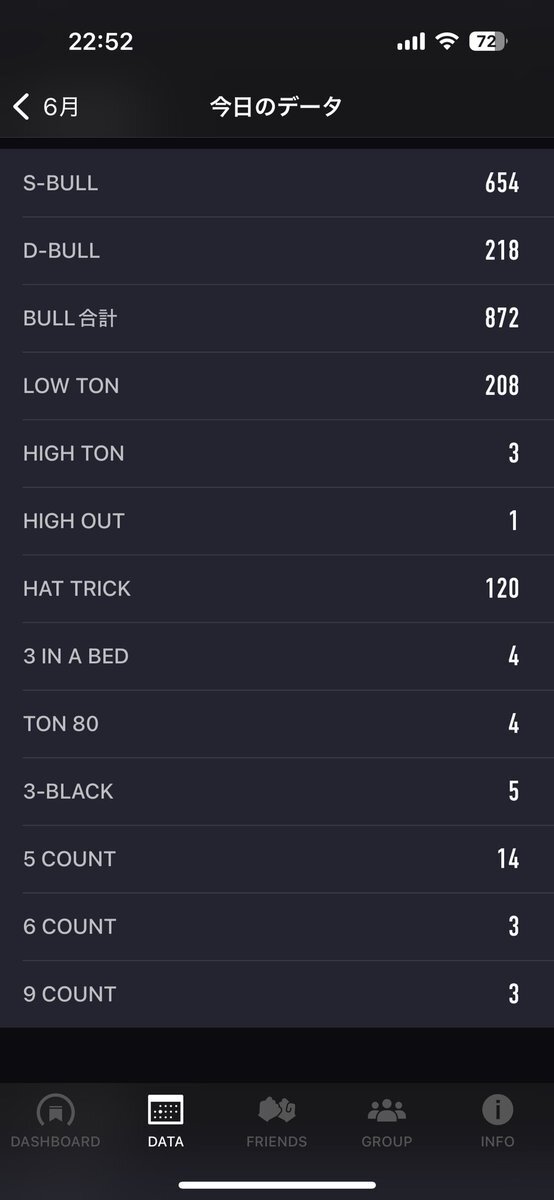Viewport: 554px width, 1200px height.
Task: Select the 3-BLACK stat row
Action: tap(277, 791)
